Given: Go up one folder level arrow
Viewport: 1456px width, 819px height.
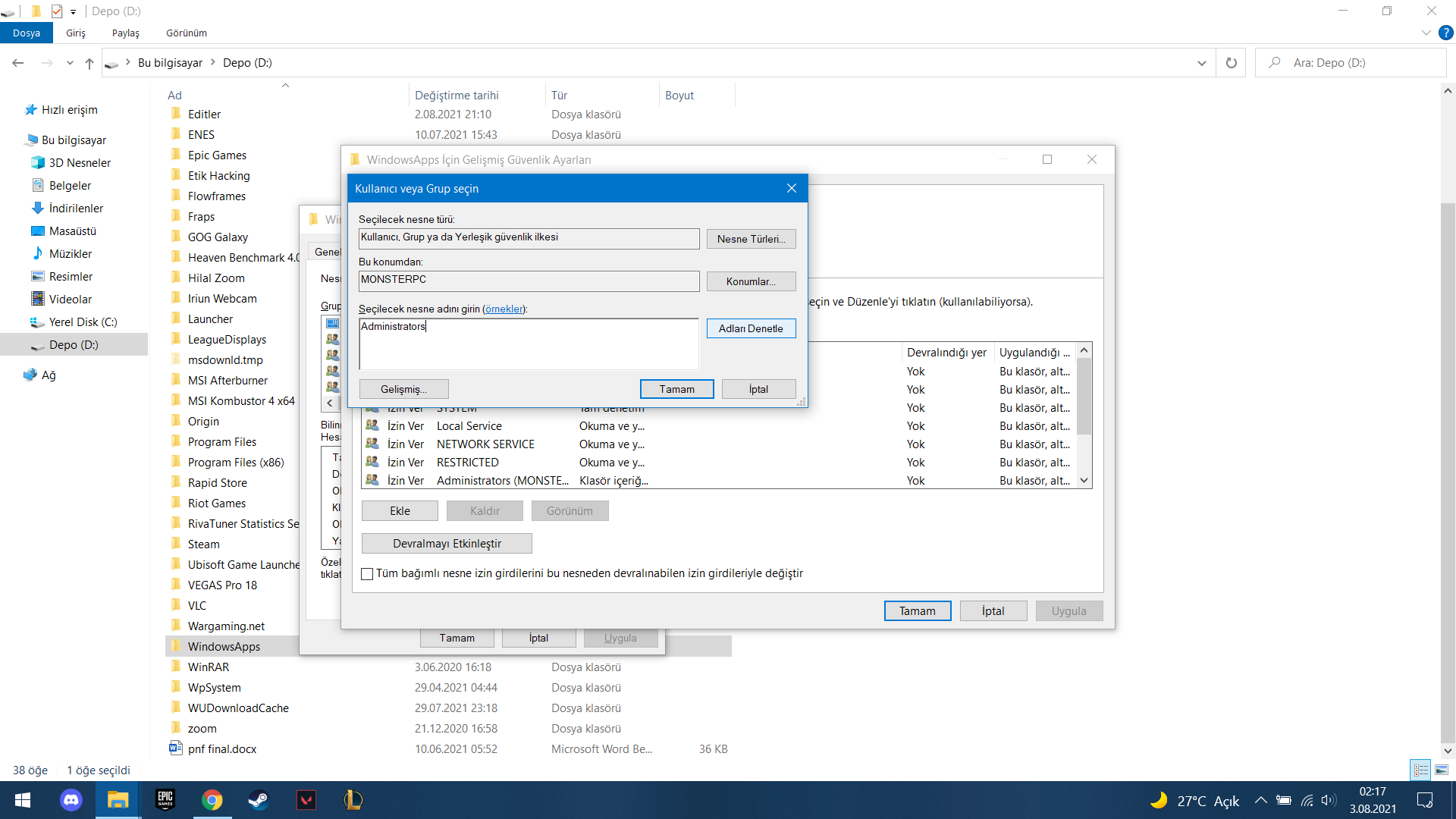Looking at the screenshot, I should (89, 63).
